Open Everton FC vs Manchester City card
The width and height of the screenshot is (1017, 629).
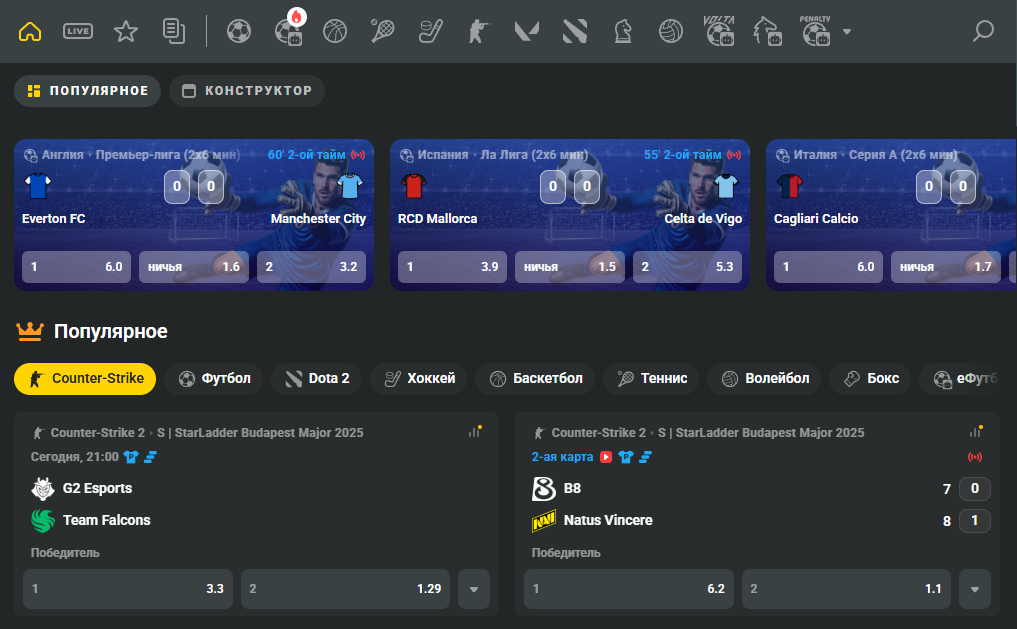(x=194, y=215)
